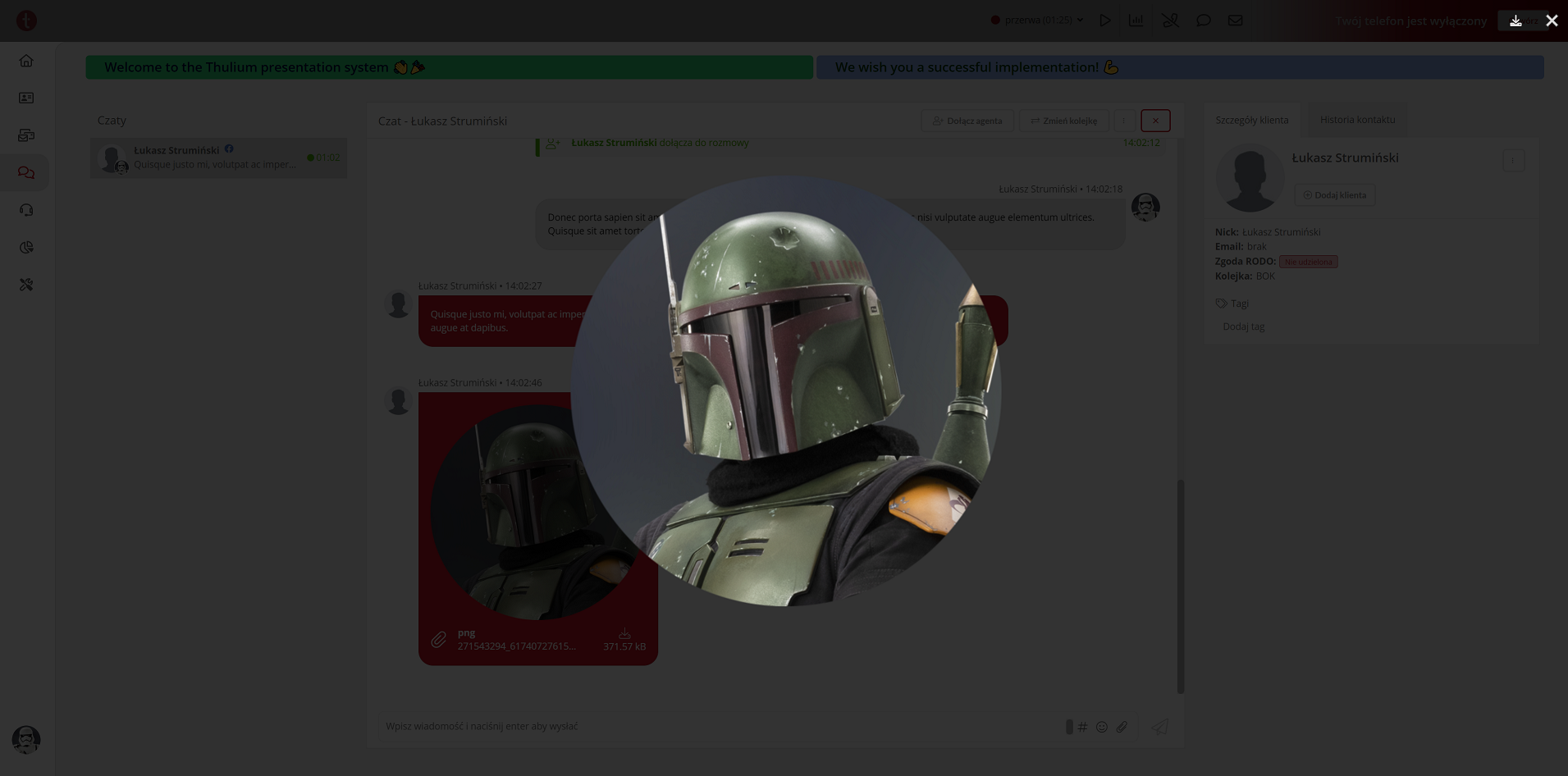The height and width of the screenshot is (776, 1568).
Task: Focus the message input field
Action: pos(722,726)
